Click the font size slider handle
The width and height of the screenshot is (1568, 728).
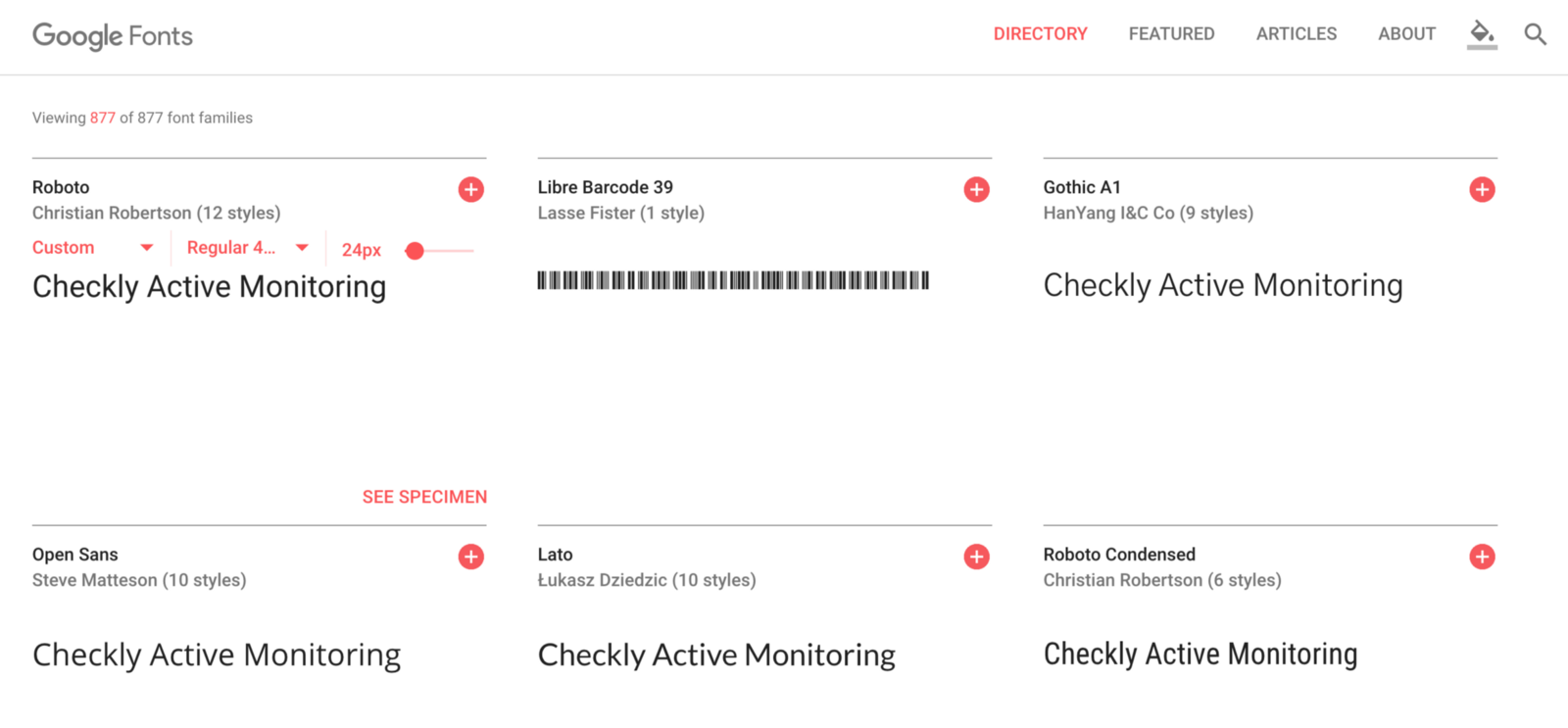tap(415, 251)
